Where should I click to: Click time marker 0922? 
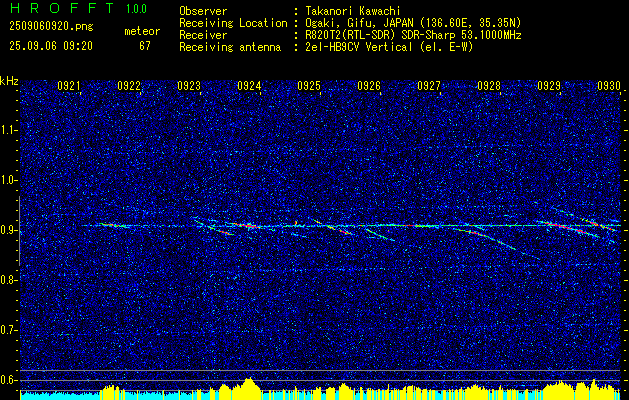[x=129, y=85]
